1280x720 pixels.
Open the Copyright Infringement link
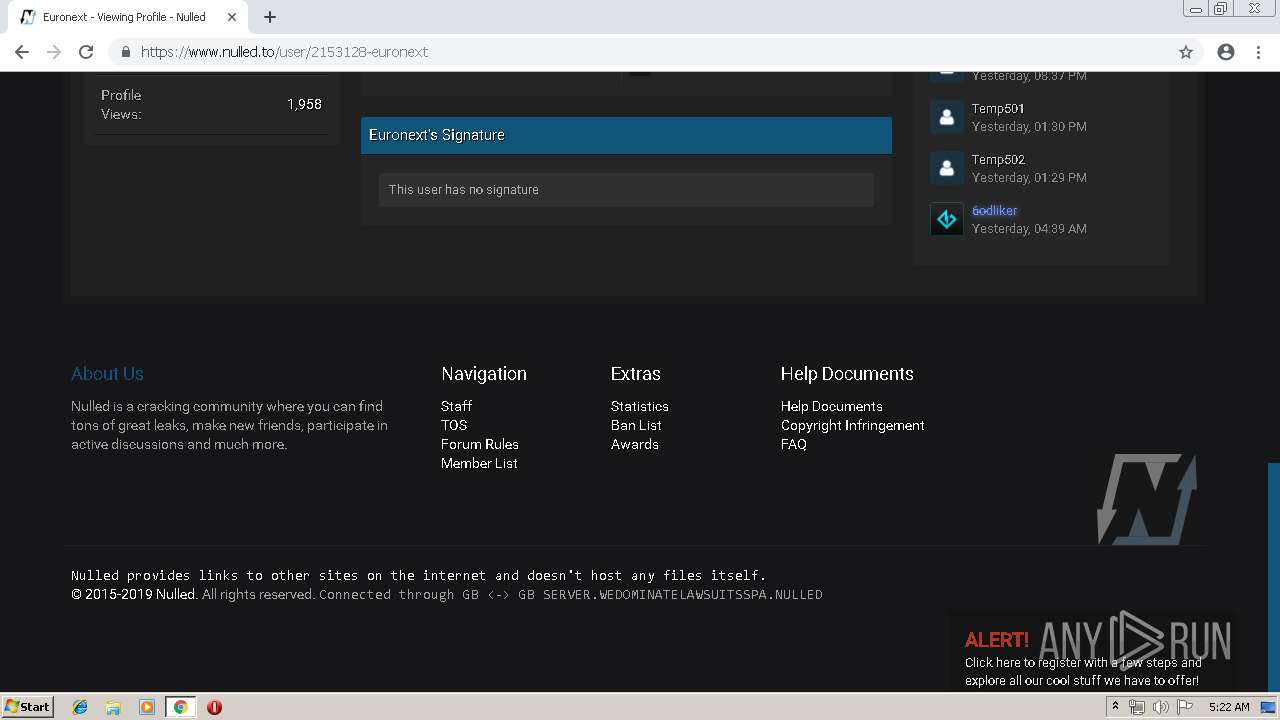[853, 425]
